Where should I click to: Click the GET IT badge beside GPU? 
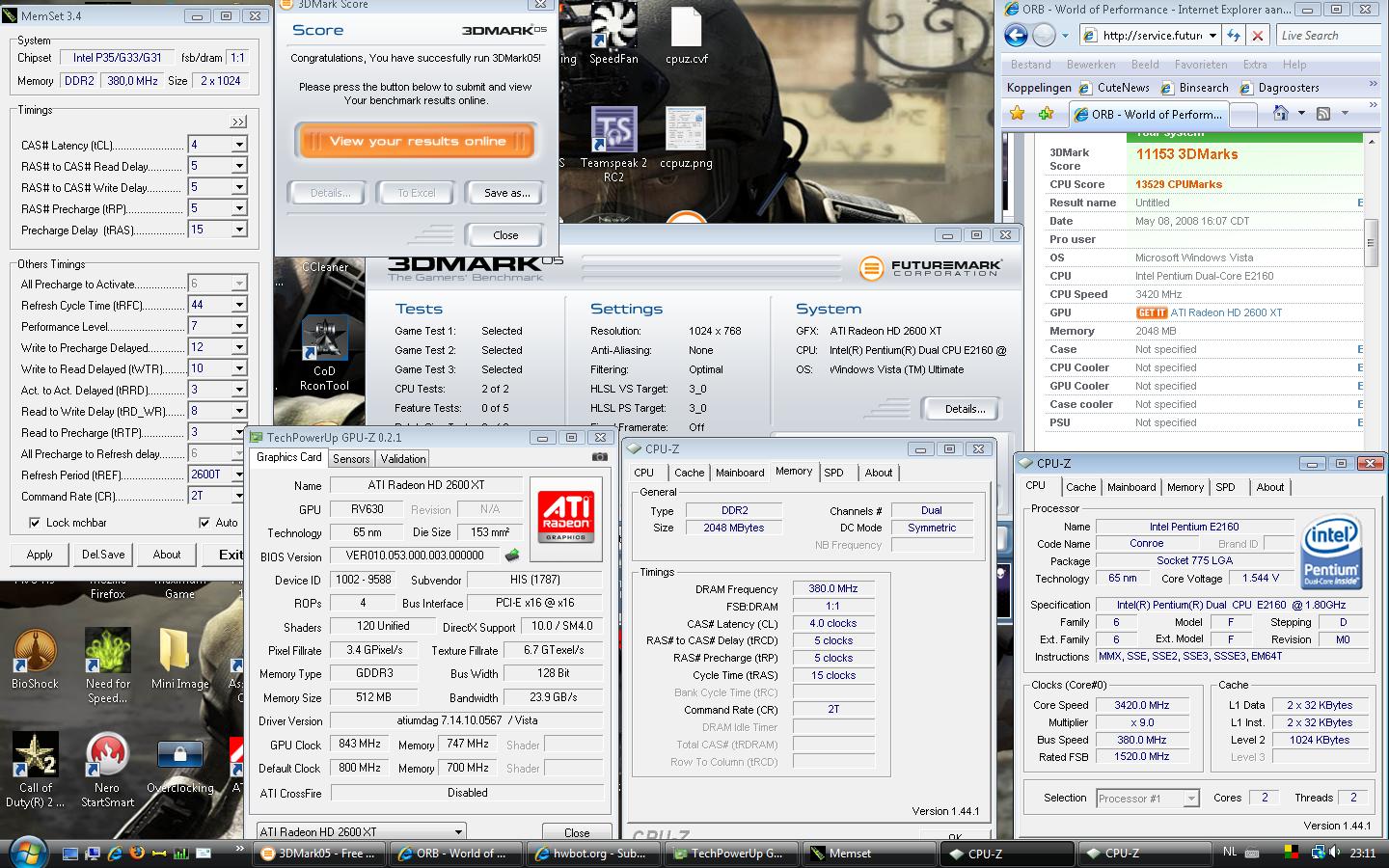click(1151, 312)
